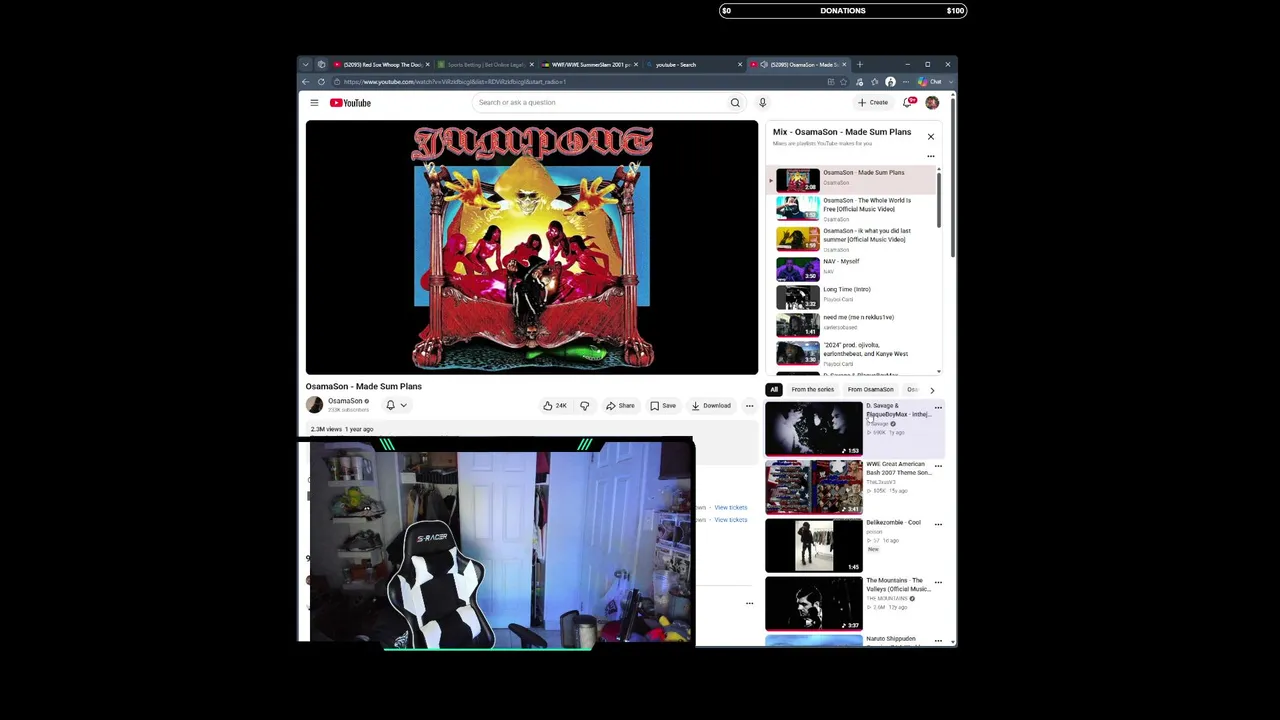Viewport: 1280px width, 720px height.
Task: Download the video
Action: (711, 405)
